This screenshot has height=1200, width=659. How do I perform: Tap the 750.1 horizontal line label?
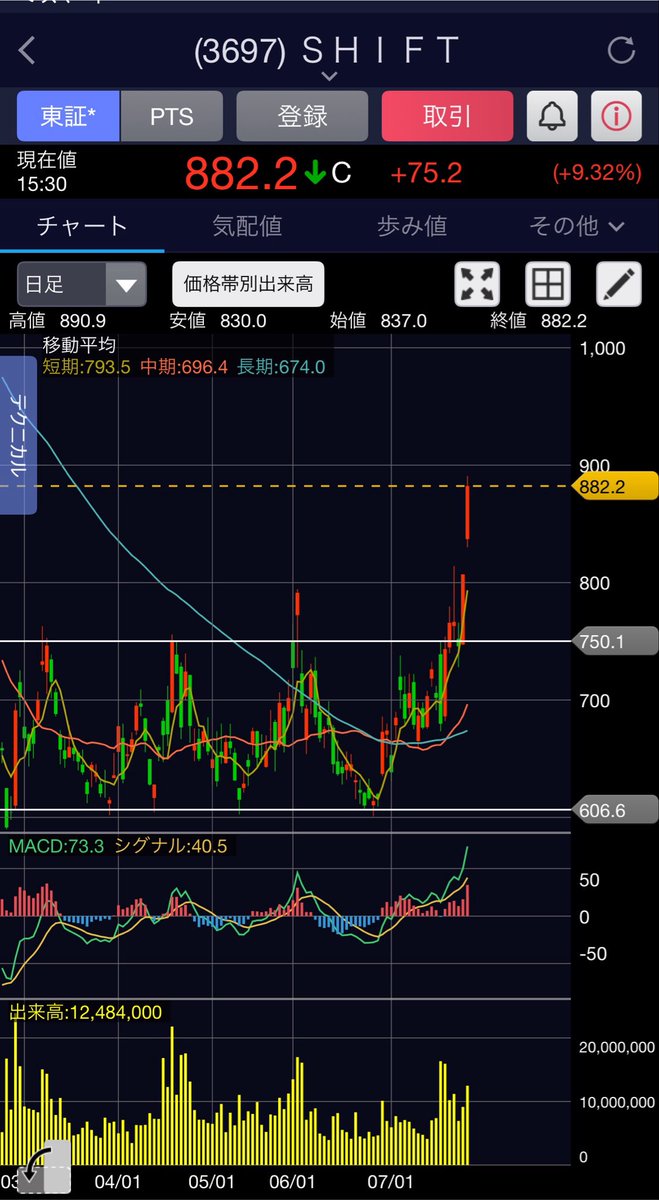pos(613,642)
